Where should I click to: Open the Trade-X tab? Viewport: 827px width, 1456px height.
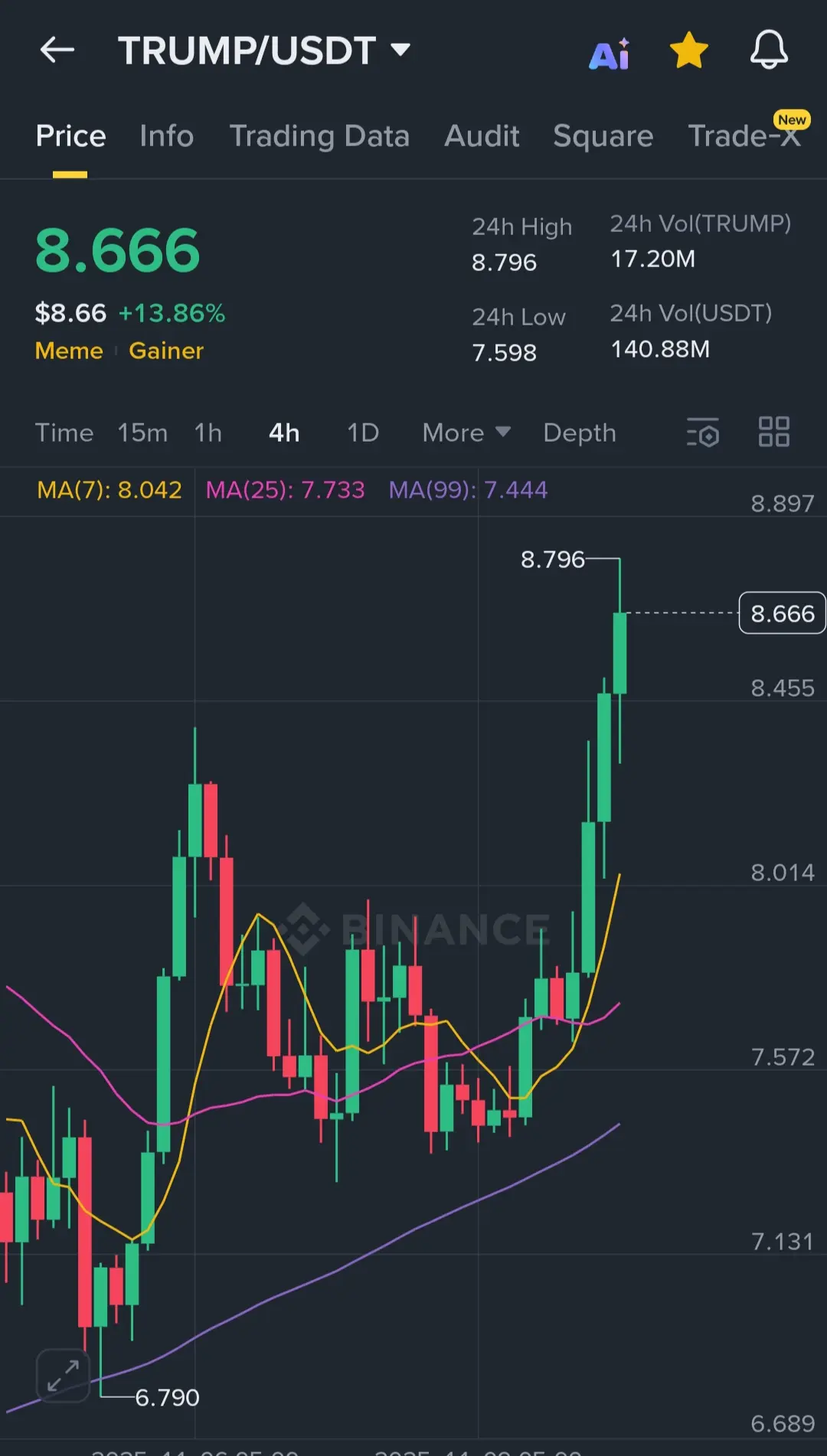click(x=744, y=136)
